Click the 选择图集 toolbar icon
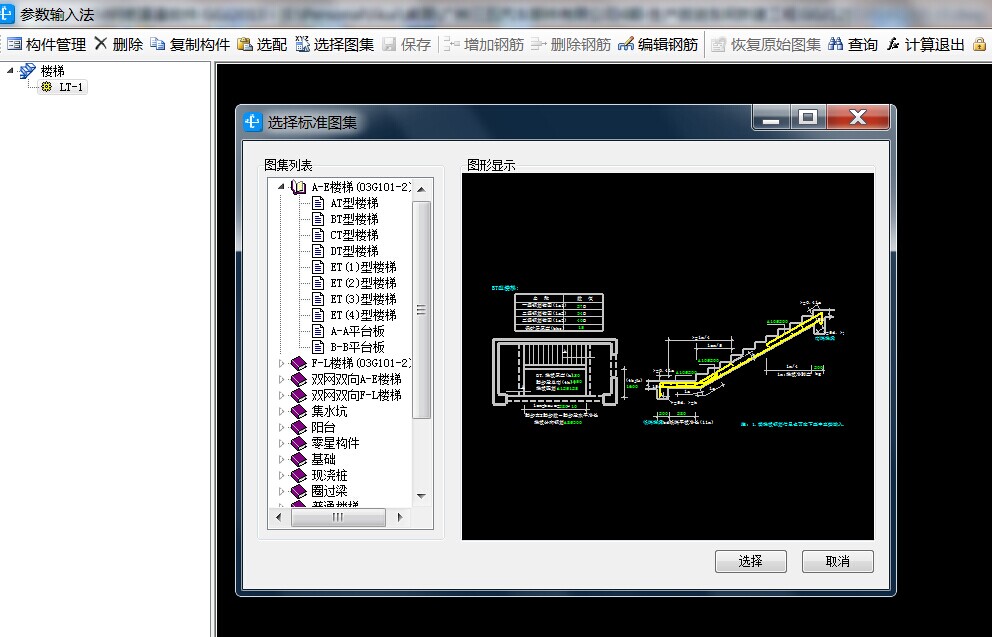Image resolution: width=992 pixels, height=637 pixels. click(x=302, y=44)
